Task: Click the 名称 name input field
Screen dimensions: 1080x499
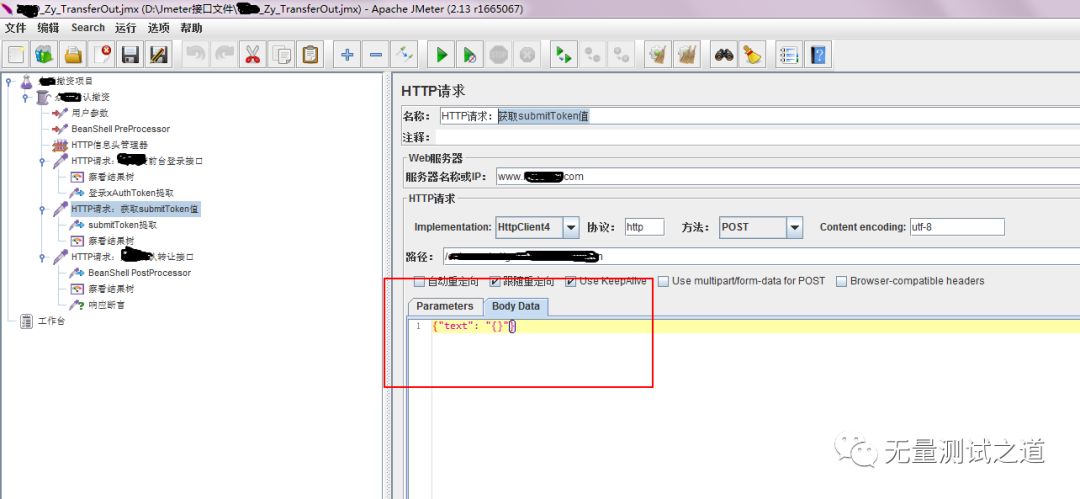Action: pyautogui.click(x=759, y=116)
